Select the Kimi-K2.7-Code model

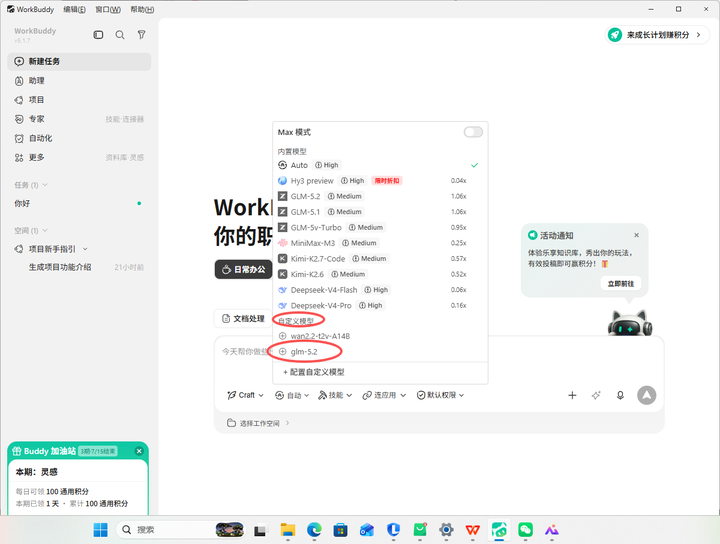pos(380,259)
